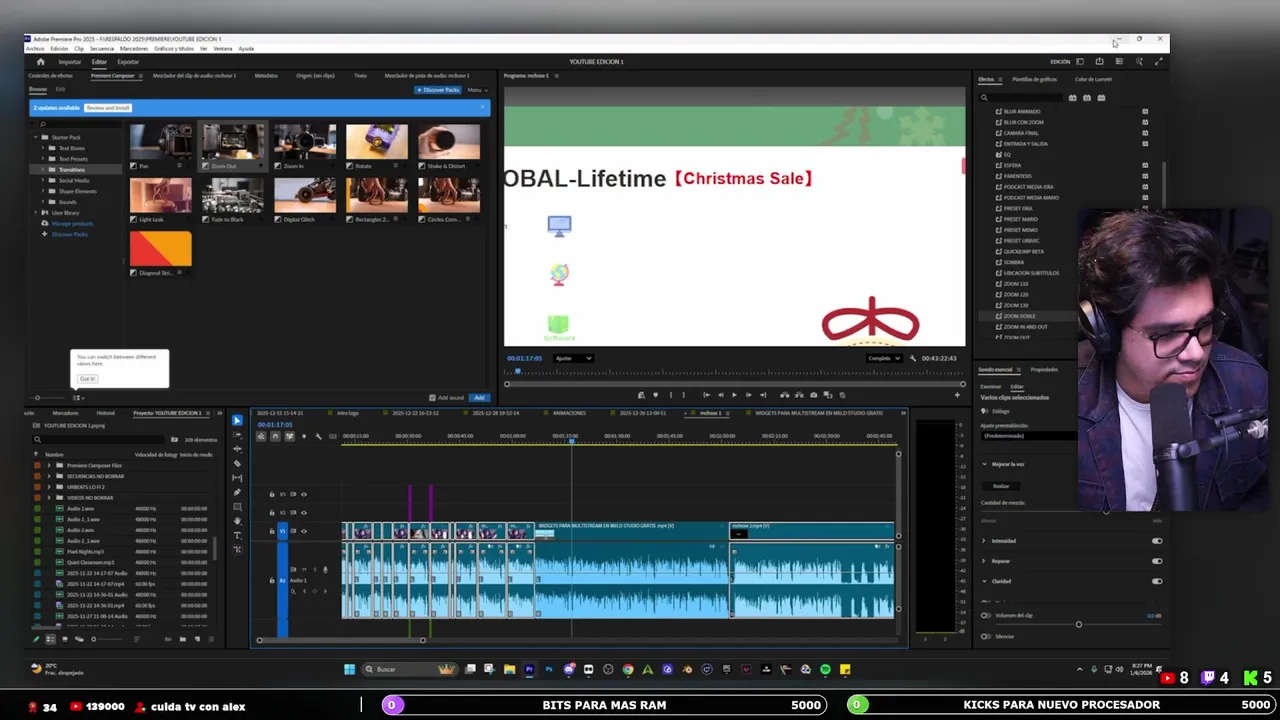Viewport: 1280px width, 720px height.
Task: Switch to the Propiedades tab
Action: click(1044, 369)
